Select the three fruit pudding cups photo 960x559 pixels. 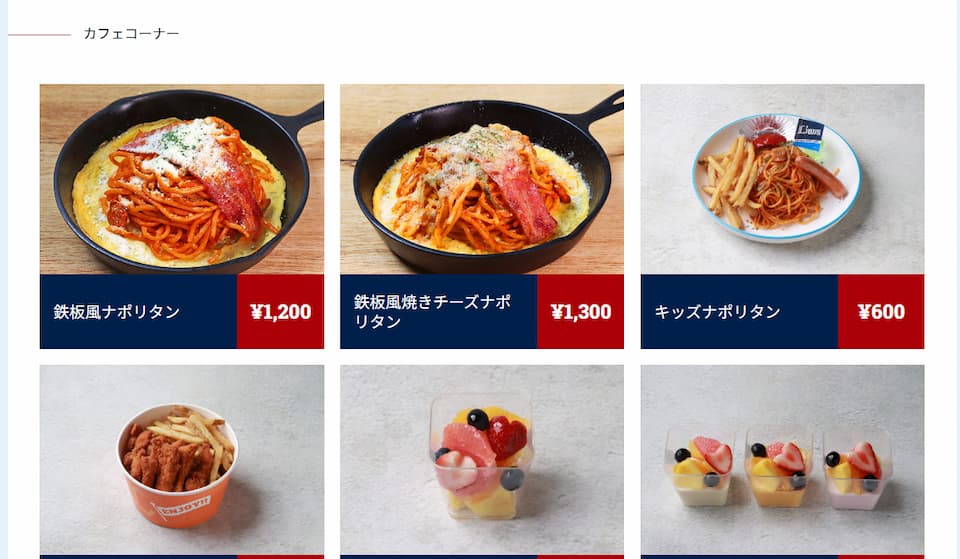(x=782, y=460)
